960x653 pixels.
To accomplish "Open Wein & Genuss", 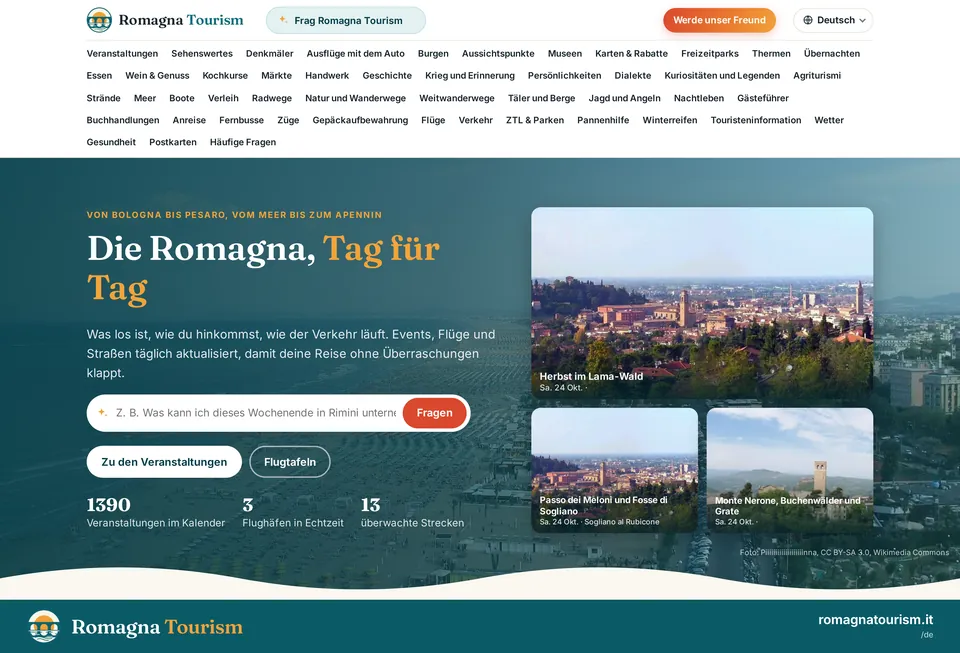I will click(157, 76).
